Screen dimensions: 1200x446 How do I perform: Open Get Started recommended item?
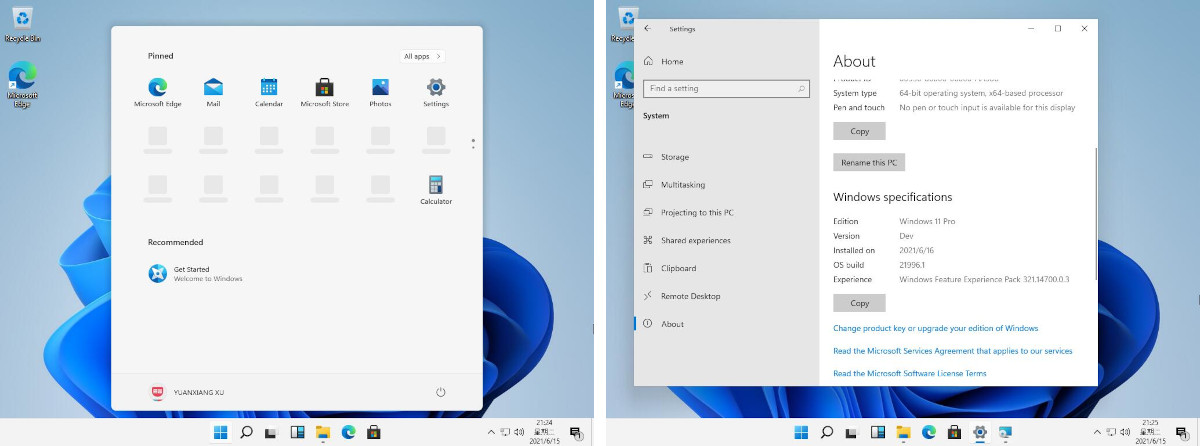196,273
